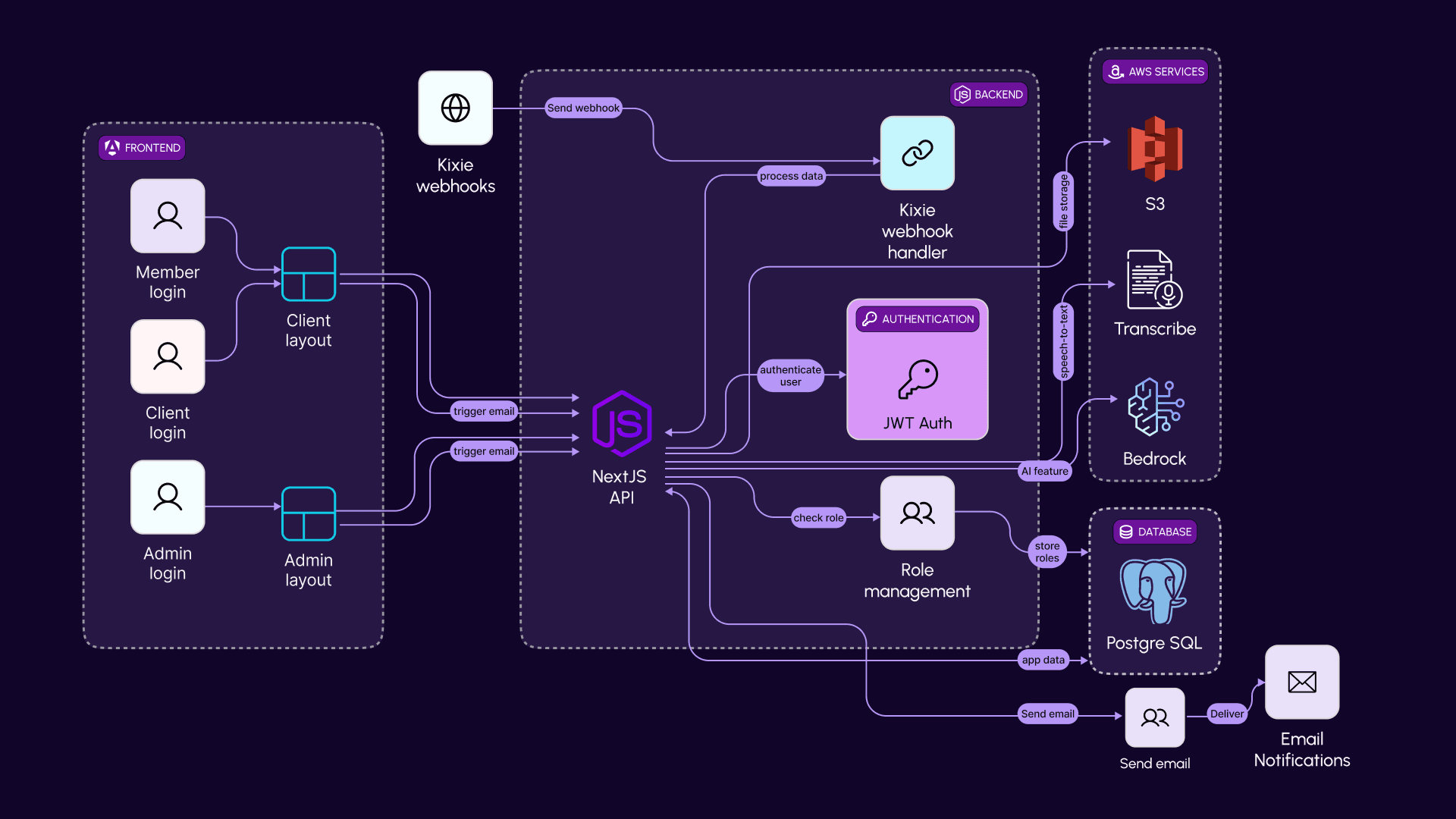
Task: Click the Postgre SQL elephant icon
Action: (1153, 591)
